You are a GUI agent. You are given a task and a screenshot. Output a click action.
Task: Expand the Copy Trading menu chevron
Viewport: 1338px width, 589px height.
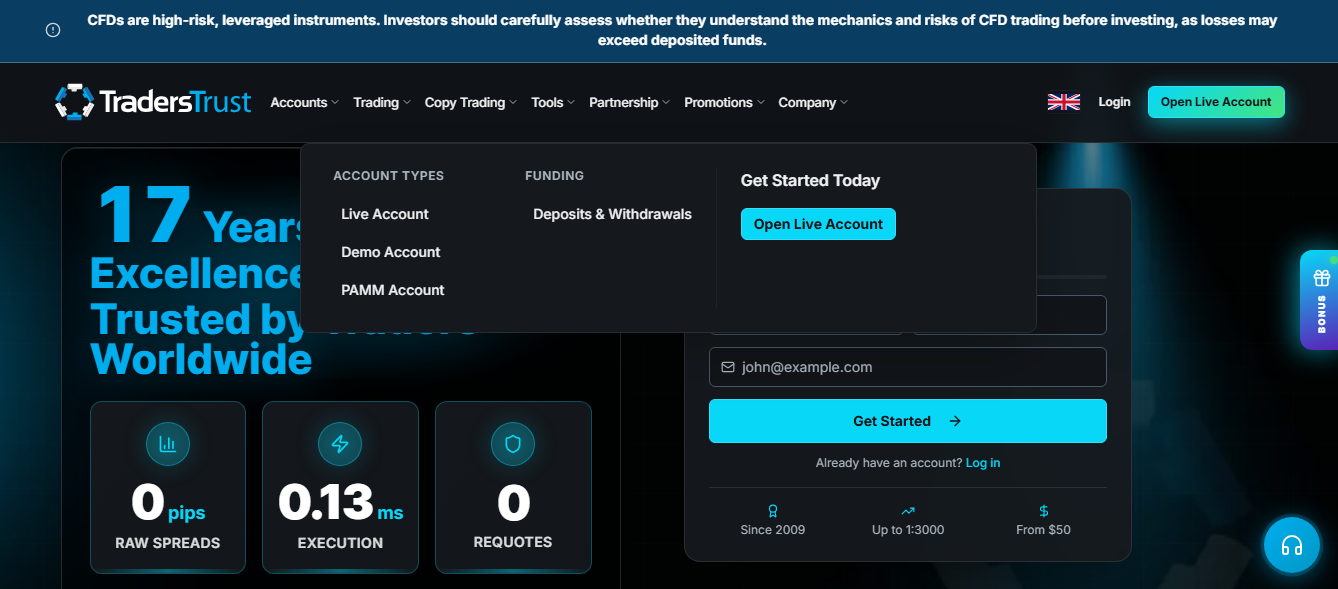click(x=513, y=103)
